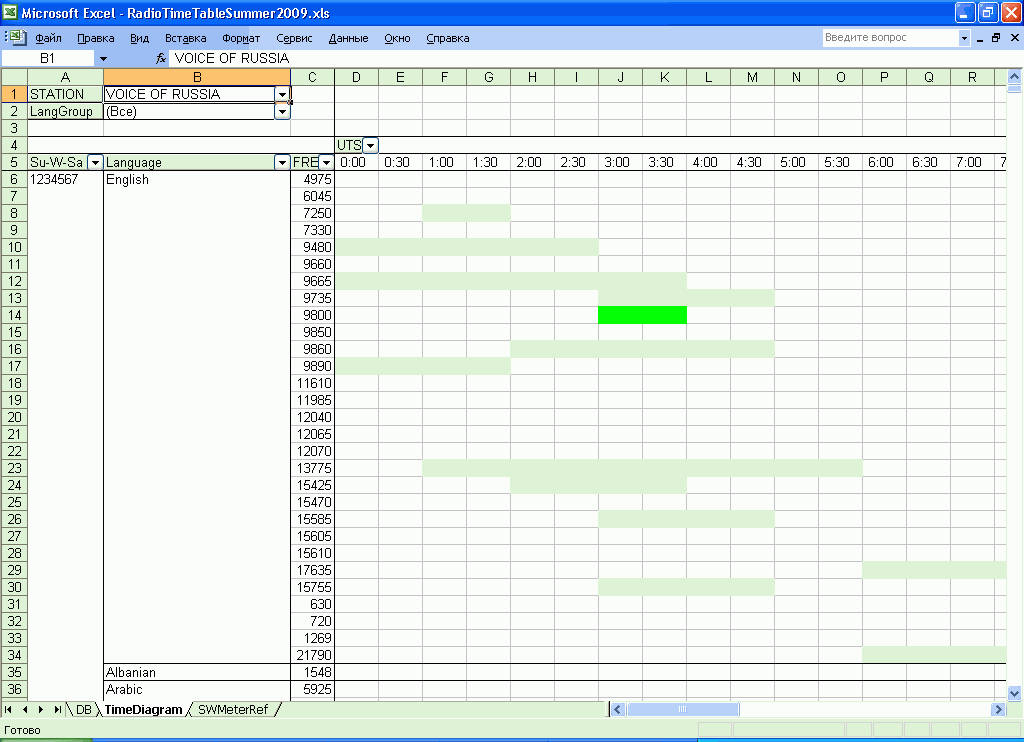Select column A by its header
The height and width of the screenshot is (742, 1024).
(65, 77)
